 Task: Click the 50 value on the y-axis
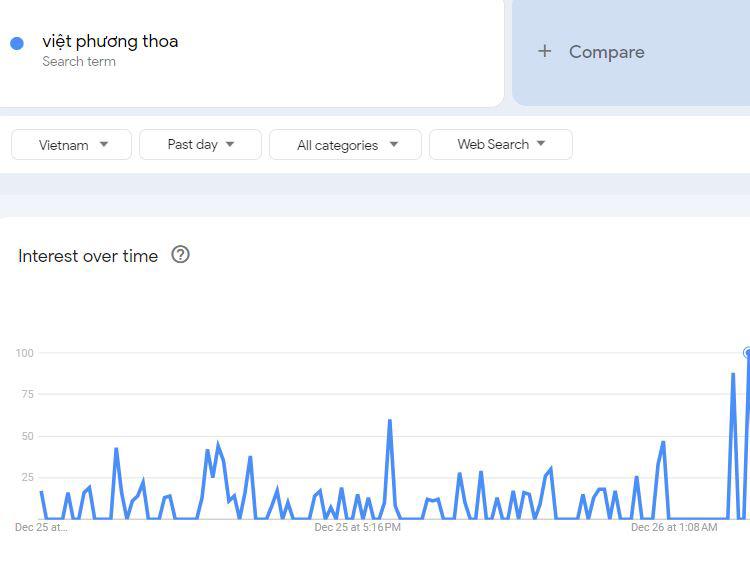click(27, 436)
